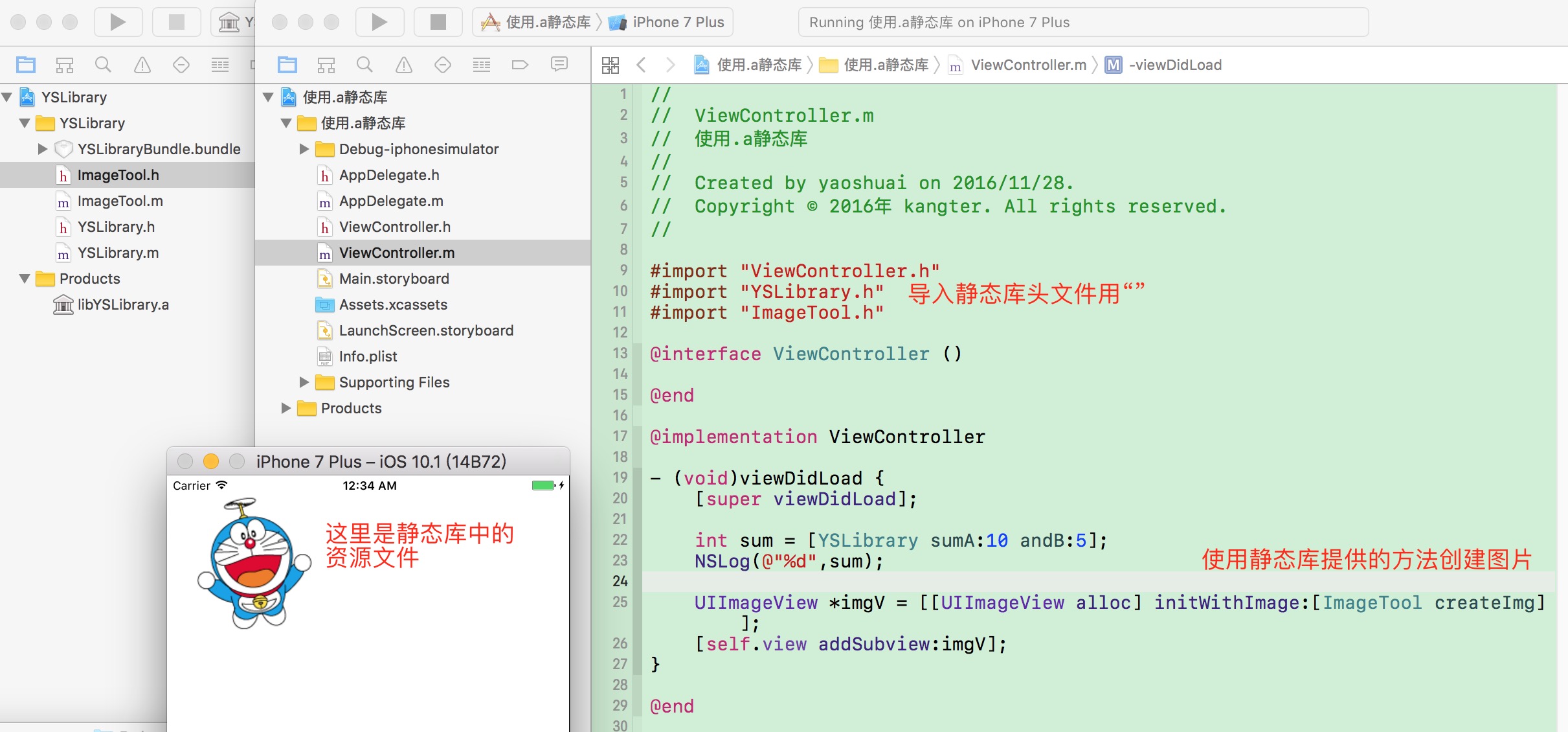Image resolution: width=1568 pixels, height=732 pixels.
Task: Show Find navigator in YSLibrary window
Action: (104, 64)
